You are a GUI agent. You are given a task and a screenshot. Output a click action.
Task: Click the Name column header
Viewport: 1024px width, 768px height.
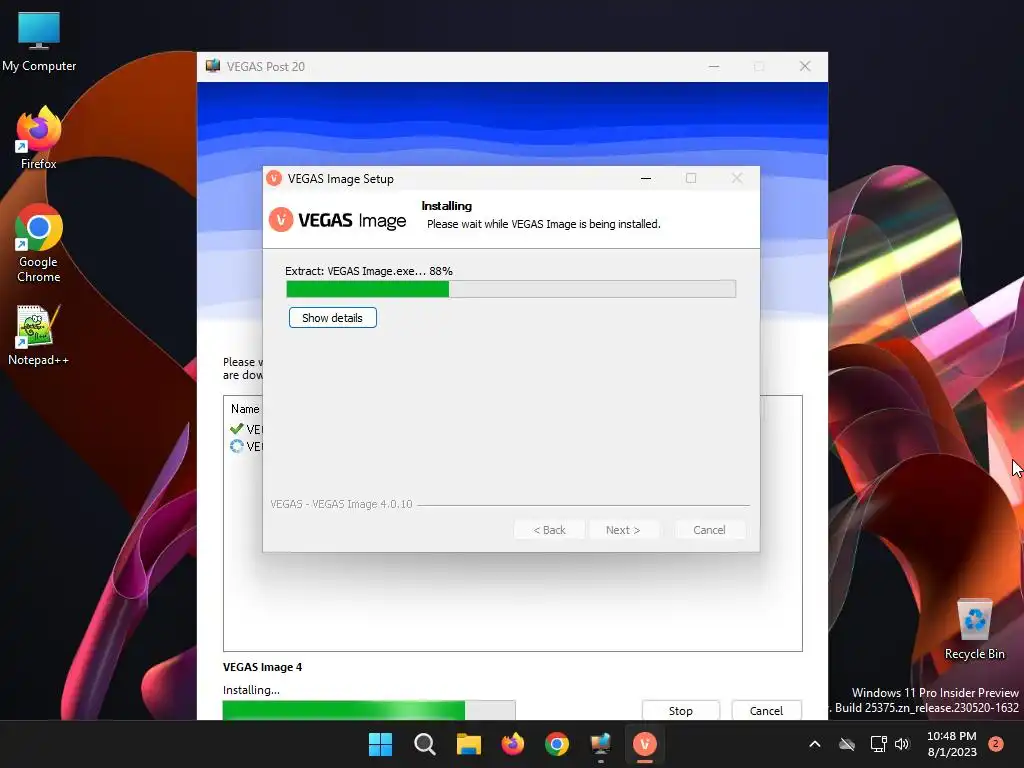[x=245, y=409]
